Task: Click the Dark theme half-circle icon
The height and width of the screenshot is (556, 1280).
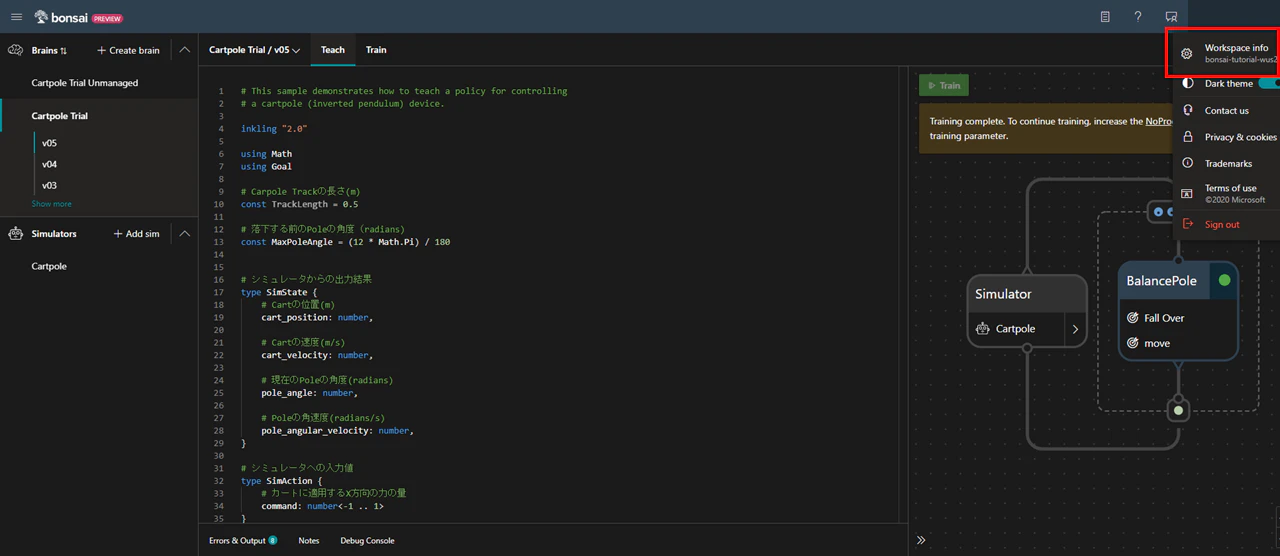Action: click(1187, 83)
